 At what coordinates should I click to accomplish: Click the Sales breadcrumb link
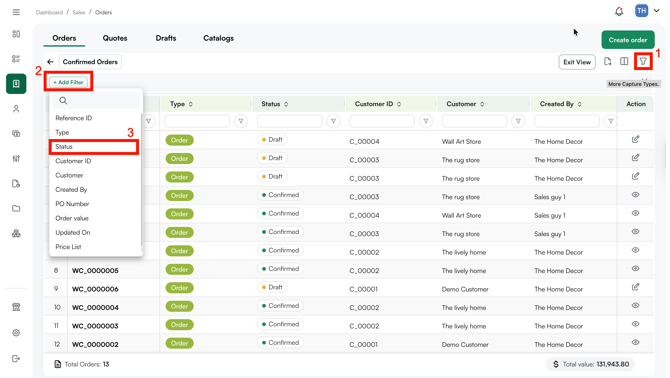click(79, 12)
